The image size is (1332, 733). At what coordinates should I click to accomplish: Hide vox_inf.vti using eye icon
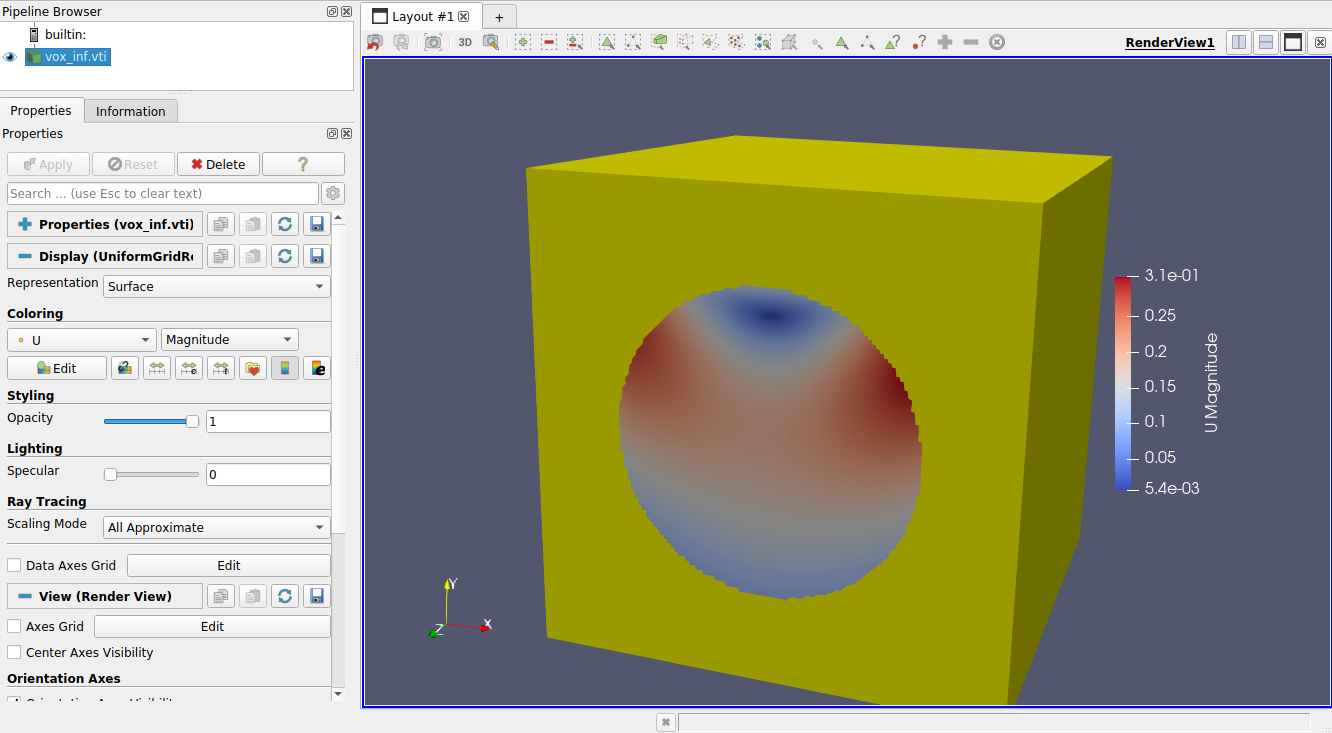click(x=11, y=57)
